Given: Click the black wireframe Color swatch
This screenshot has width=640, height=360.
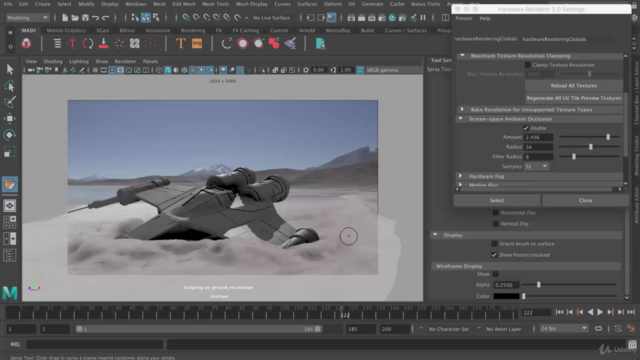Looking at the screenshot, I should coord(506,296).
